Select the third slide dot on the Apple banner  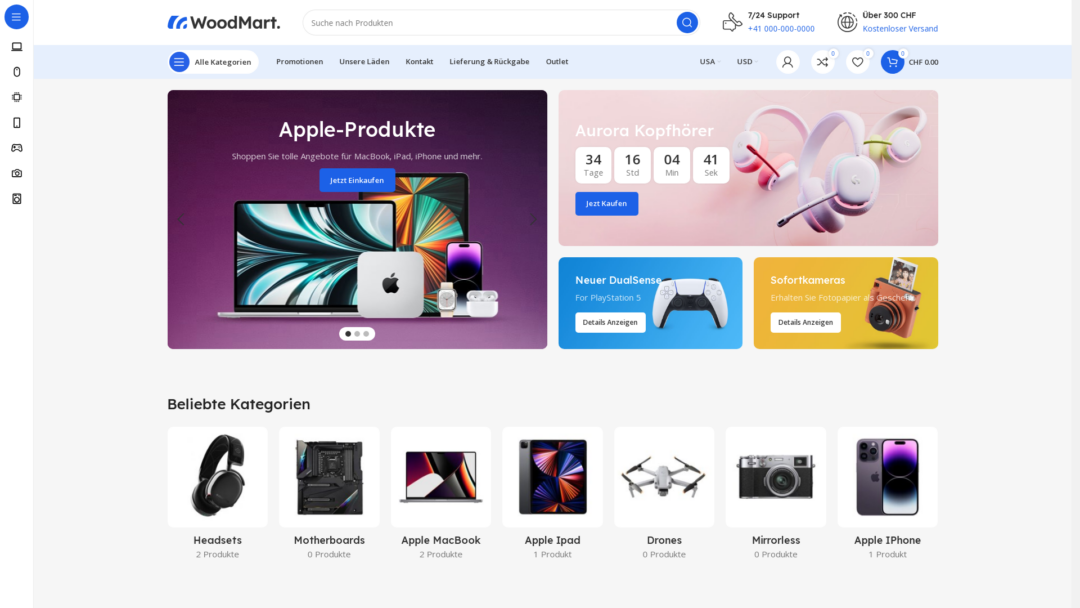366,334
